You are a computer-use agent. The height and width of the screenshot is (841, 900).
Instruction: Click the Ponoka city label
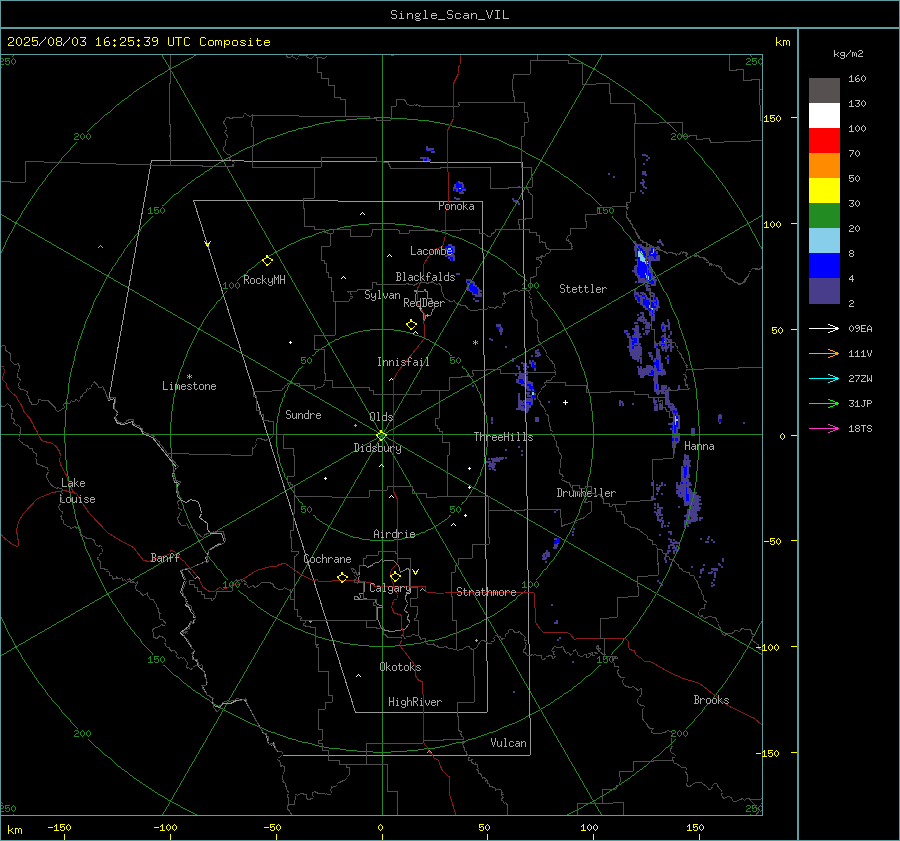pos(456,206)
